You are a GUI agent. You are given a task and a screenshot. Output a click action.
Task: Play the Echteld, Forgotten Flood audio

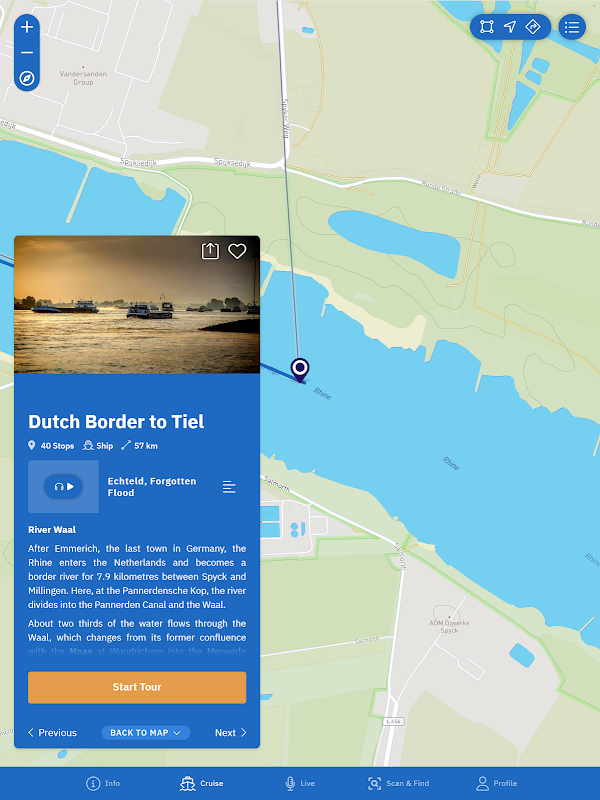tap(64, 486)
